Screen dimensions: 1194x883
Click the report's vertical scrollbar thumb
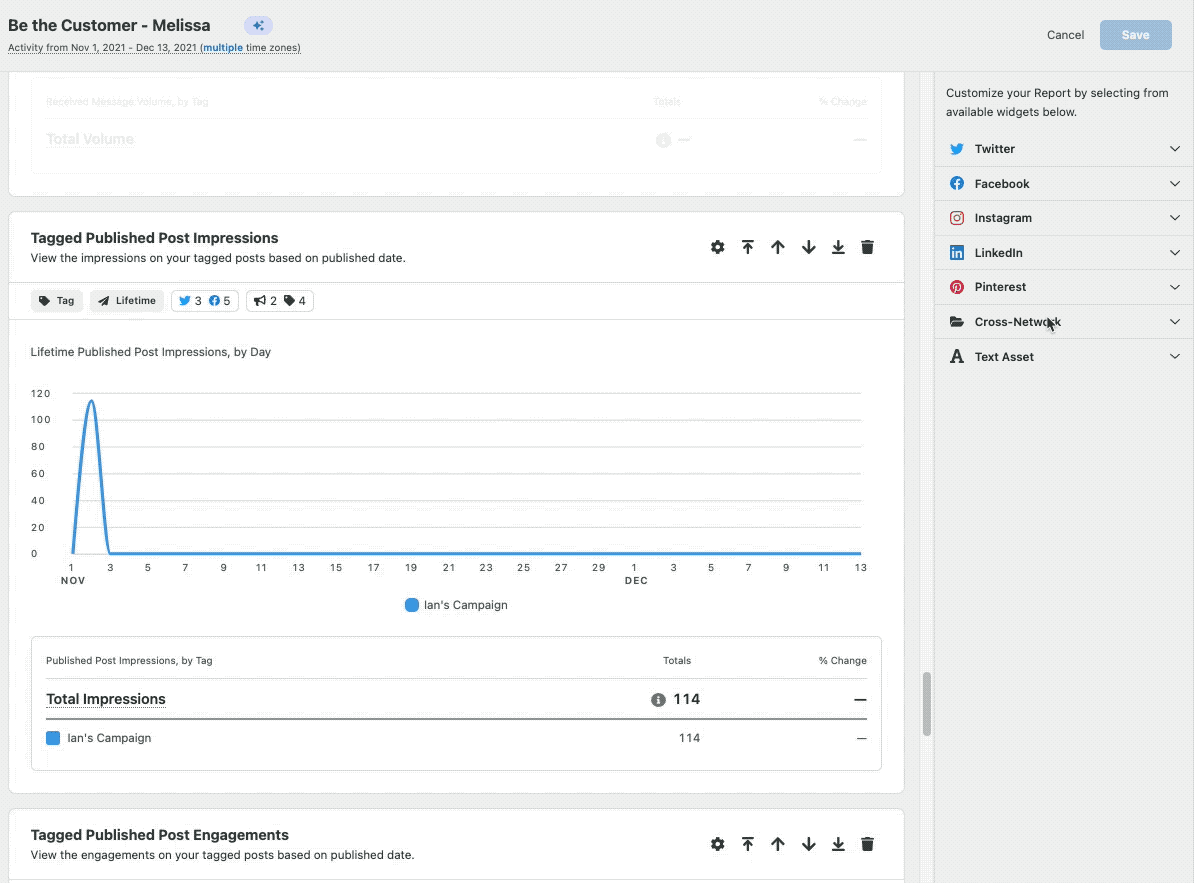(x=927, y=704)
